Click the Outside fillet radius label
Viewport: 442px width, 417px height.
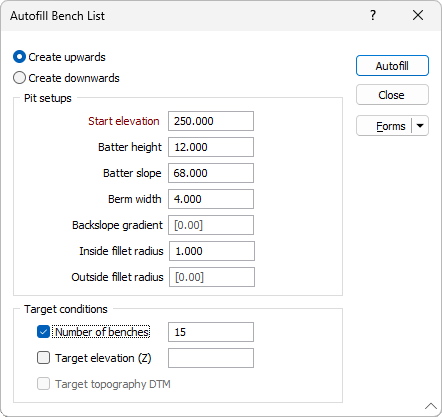tap(117, 277)
